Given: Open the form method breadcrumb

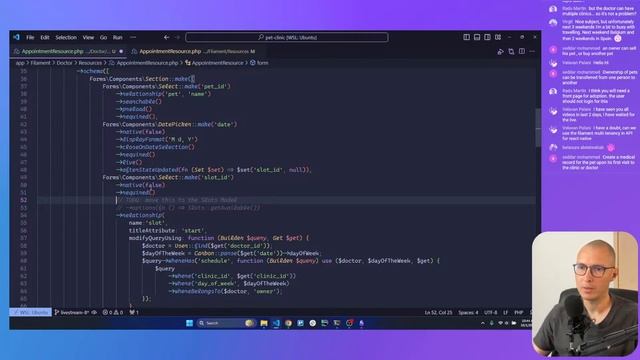Looking at the screenshot, I should coord(262,63).
